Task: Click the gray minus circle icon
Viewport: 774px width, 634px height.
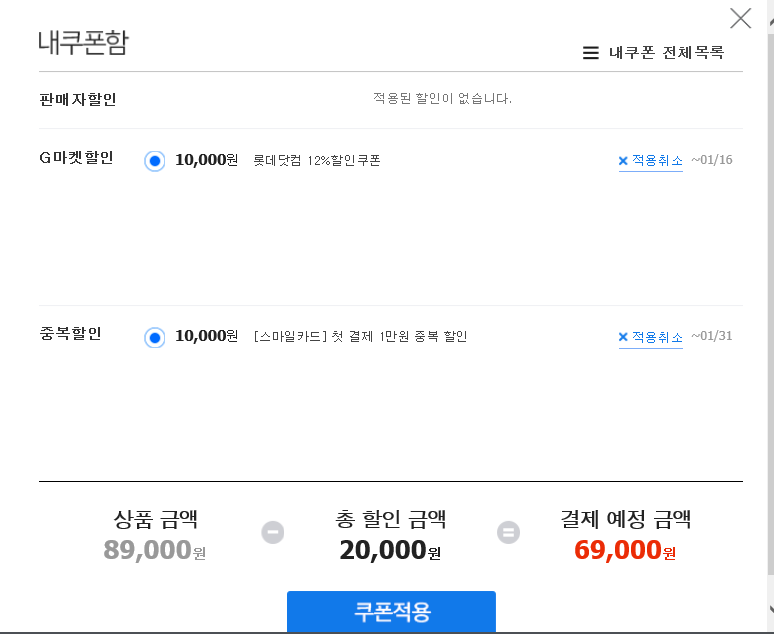Action: [272, 532]
